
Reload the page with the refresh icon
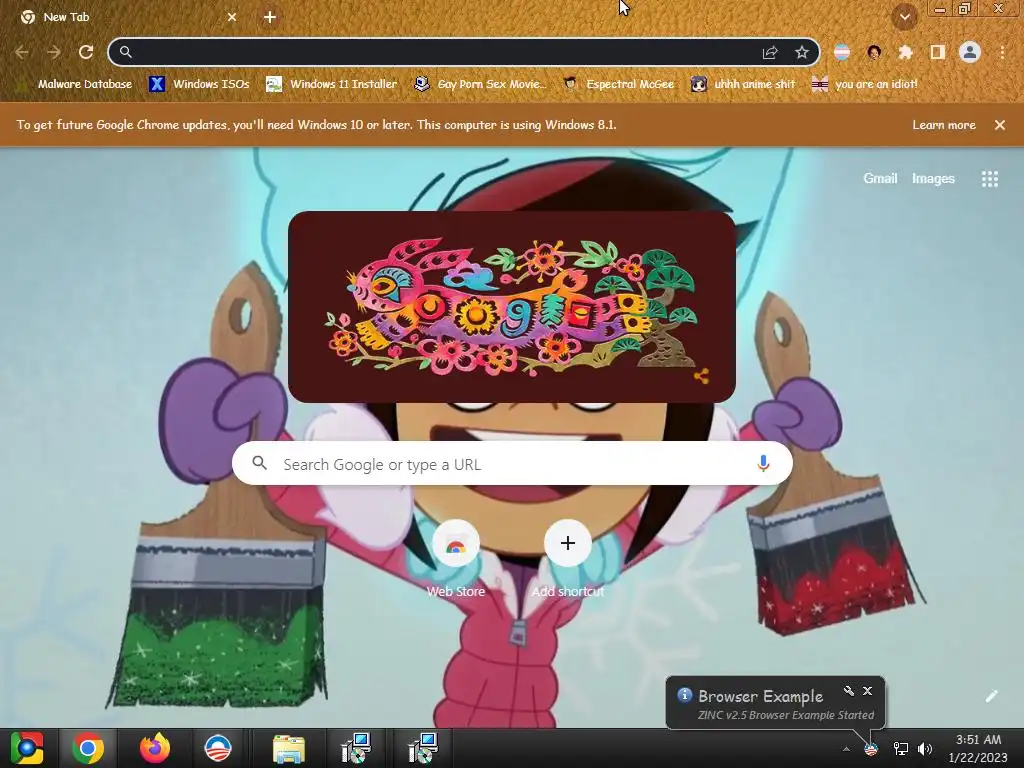(86, 52)
